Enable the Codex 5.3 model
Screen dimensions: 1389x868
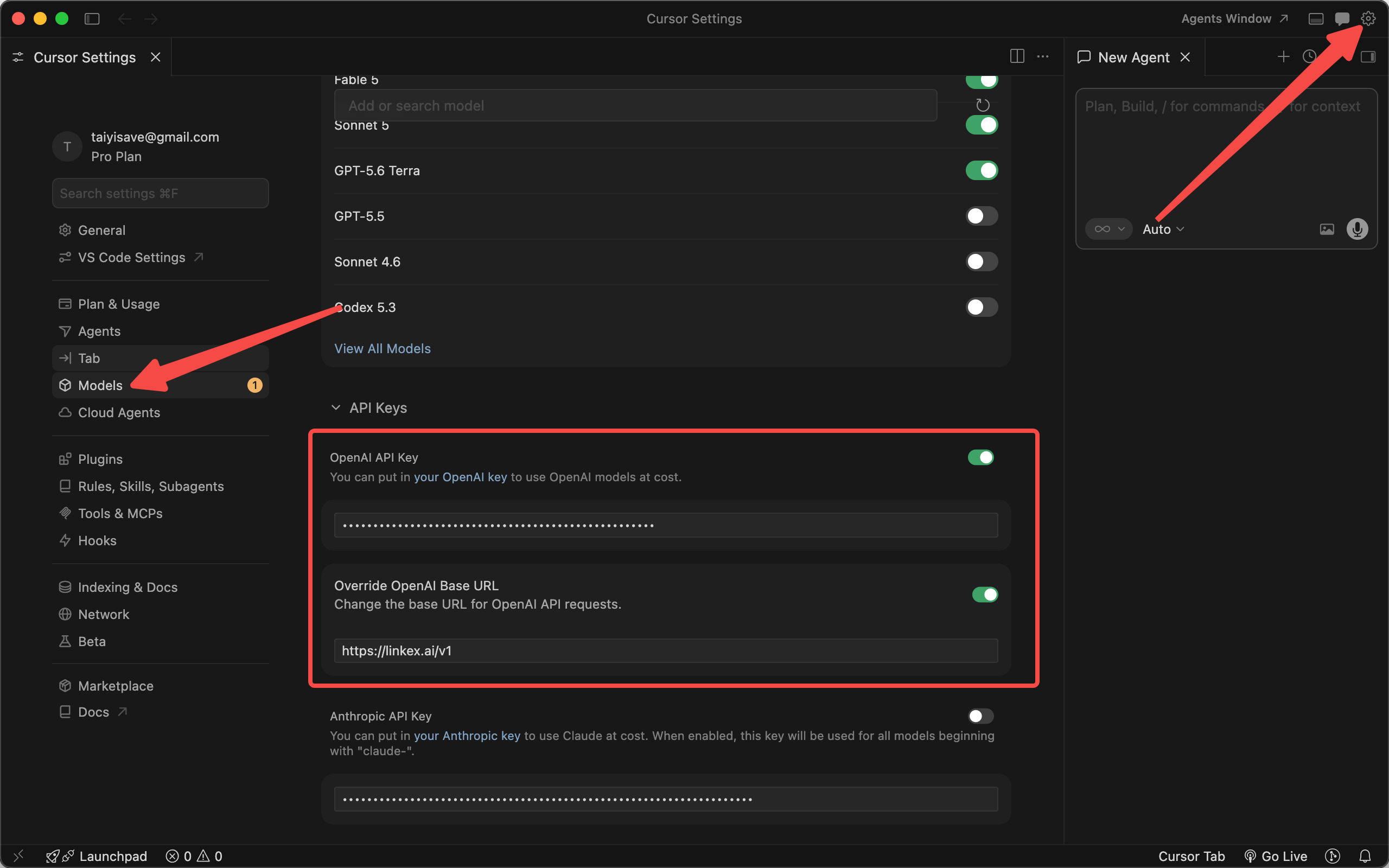pyautogui.click(x=982, y=307)
